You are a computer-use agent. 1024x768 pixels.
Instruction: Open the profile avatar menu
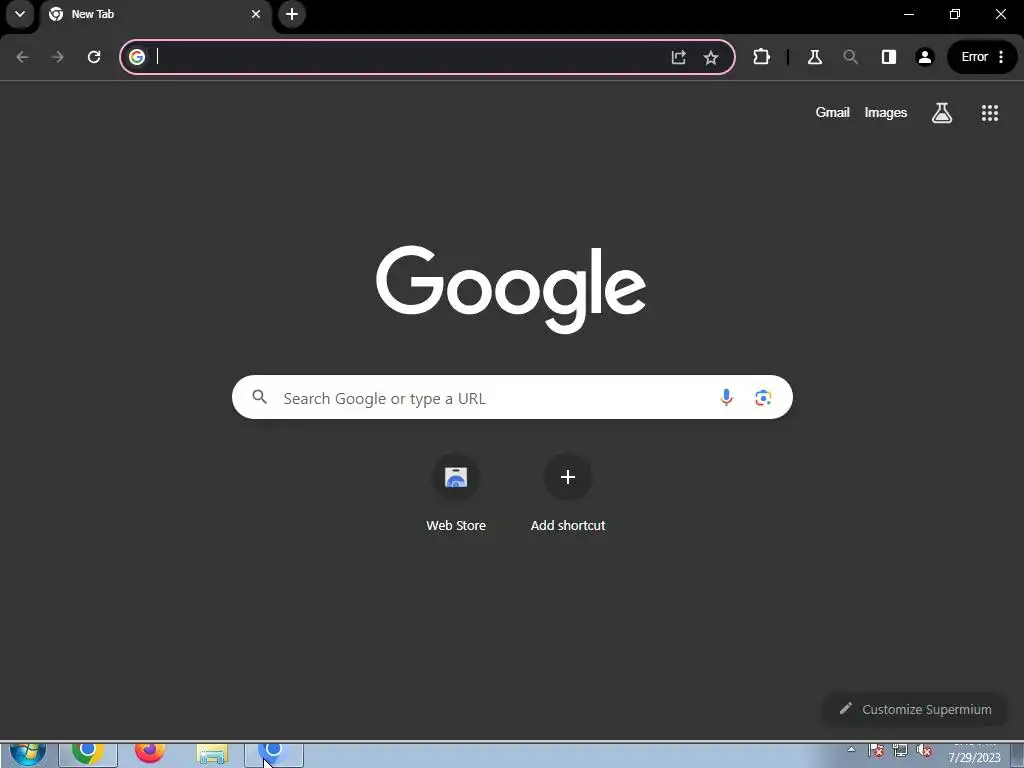tap(925, 57)
